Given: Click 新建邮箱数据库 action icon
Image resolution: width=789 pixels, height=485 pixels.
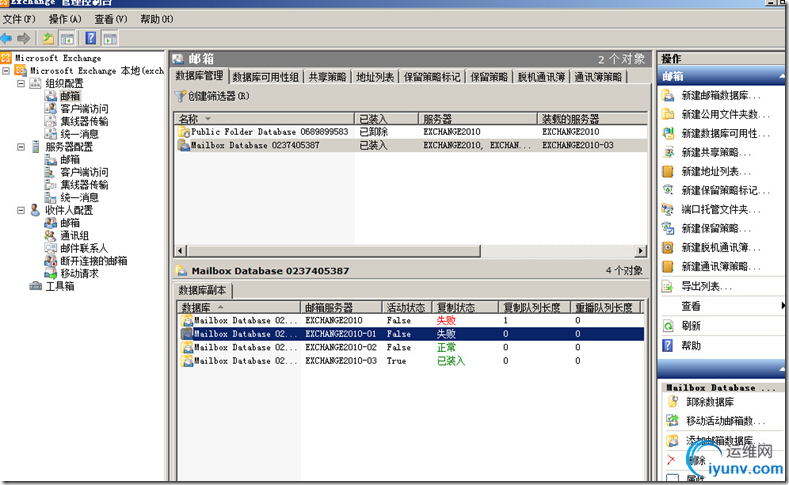Looking at the screenshot, I should [668, 95].
